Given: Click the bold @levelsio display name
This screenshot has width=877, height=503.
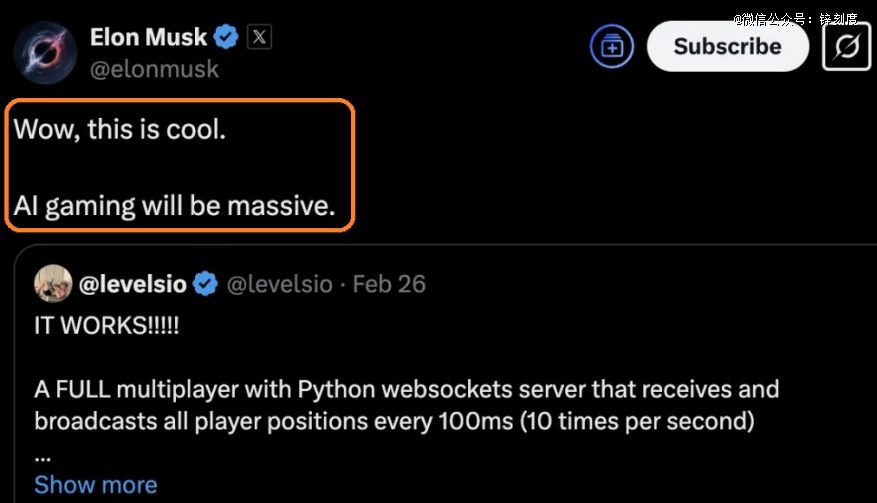Looking at the screenshot, I should pos(132,285).
